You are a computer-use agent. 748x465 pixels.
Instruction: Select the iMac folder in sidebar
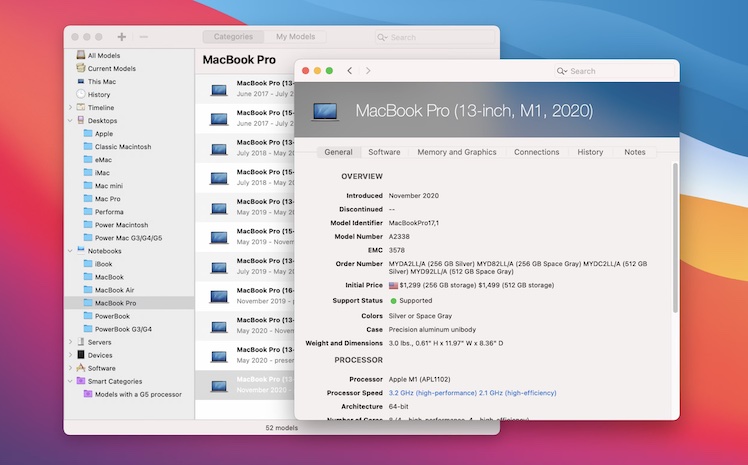point(102,172)
